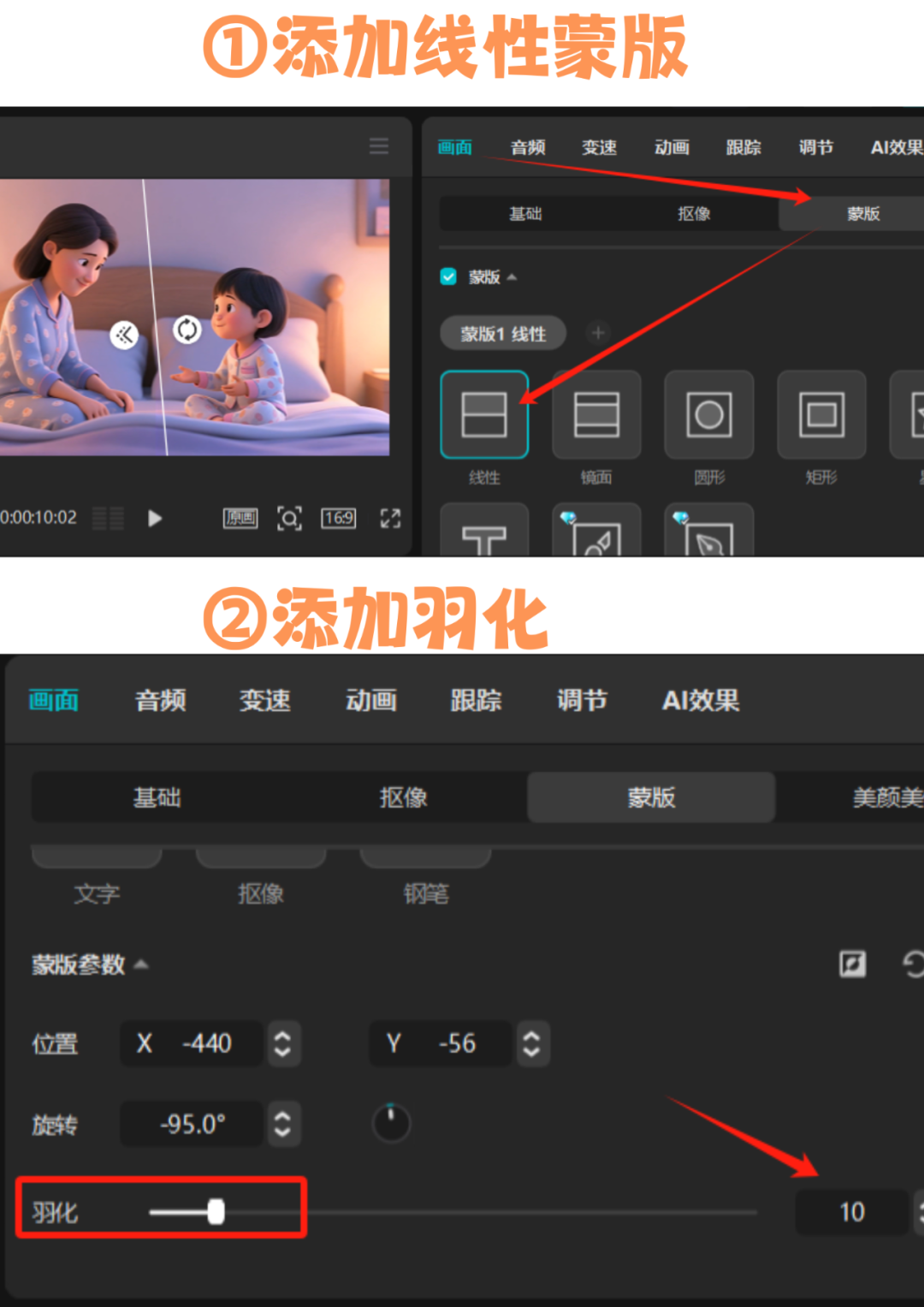Viewport: 924px width, 1307px height.
Task: Open the 16:9 aspect ratio selector
Action: click(x=338, y=518)
